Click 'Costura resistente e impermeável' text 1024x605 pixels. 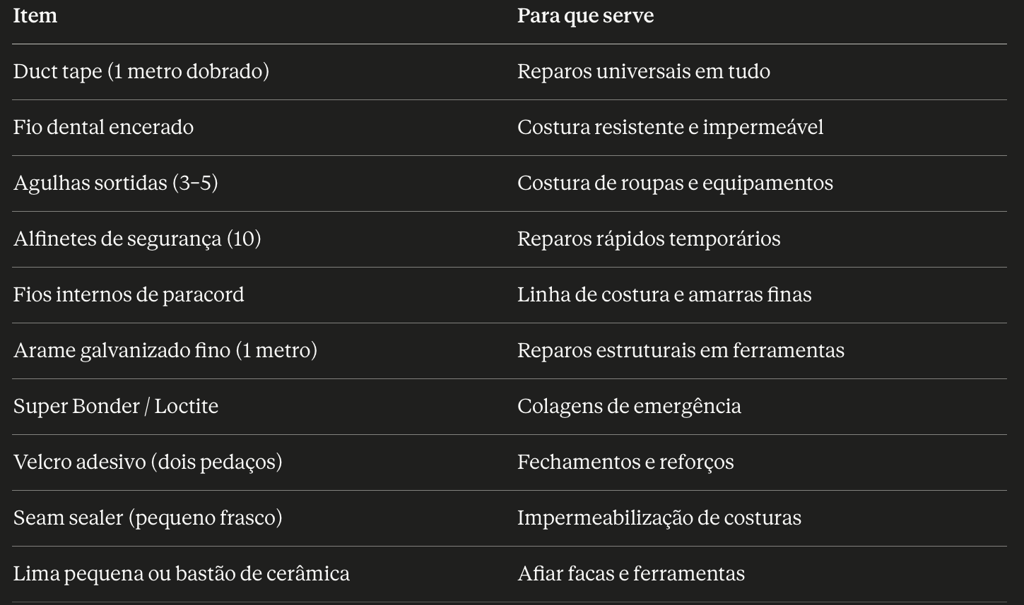pos(670,127)
